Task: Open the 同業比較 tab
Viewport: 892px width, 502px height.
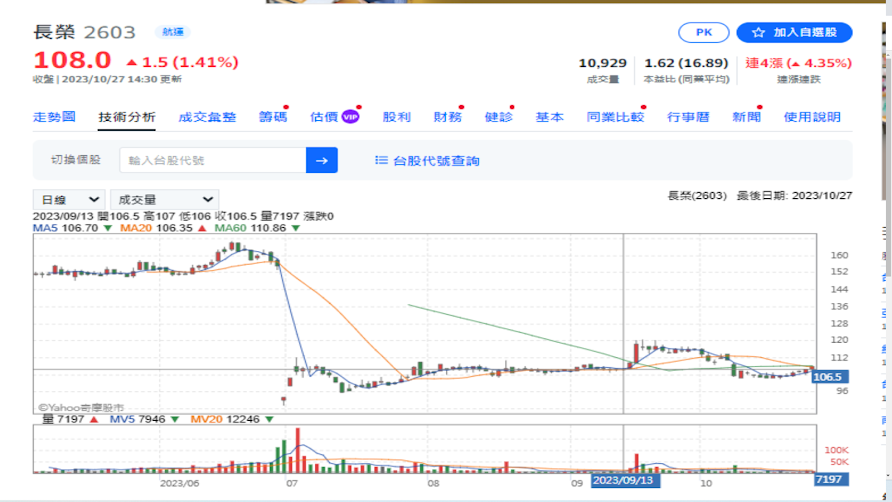Action: click(616, 117)
